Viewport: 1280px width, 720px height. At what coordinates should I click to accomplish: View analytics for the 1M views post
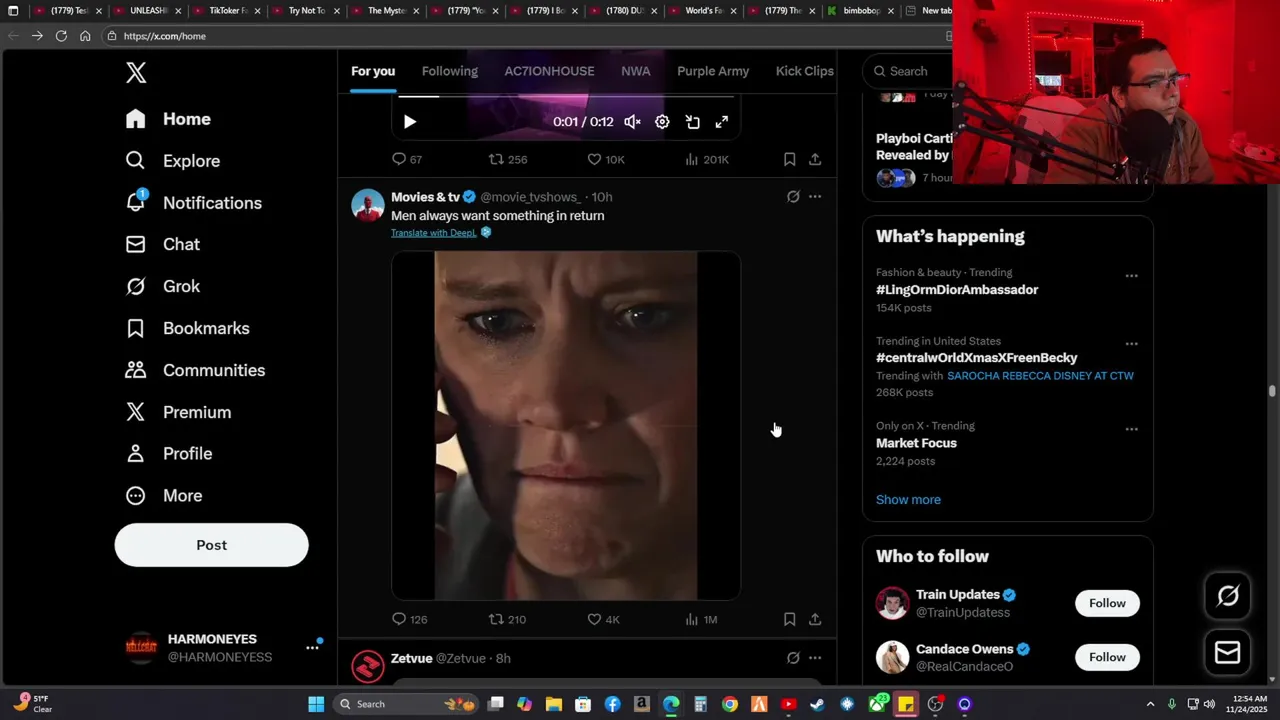click(x=701, y=619)
